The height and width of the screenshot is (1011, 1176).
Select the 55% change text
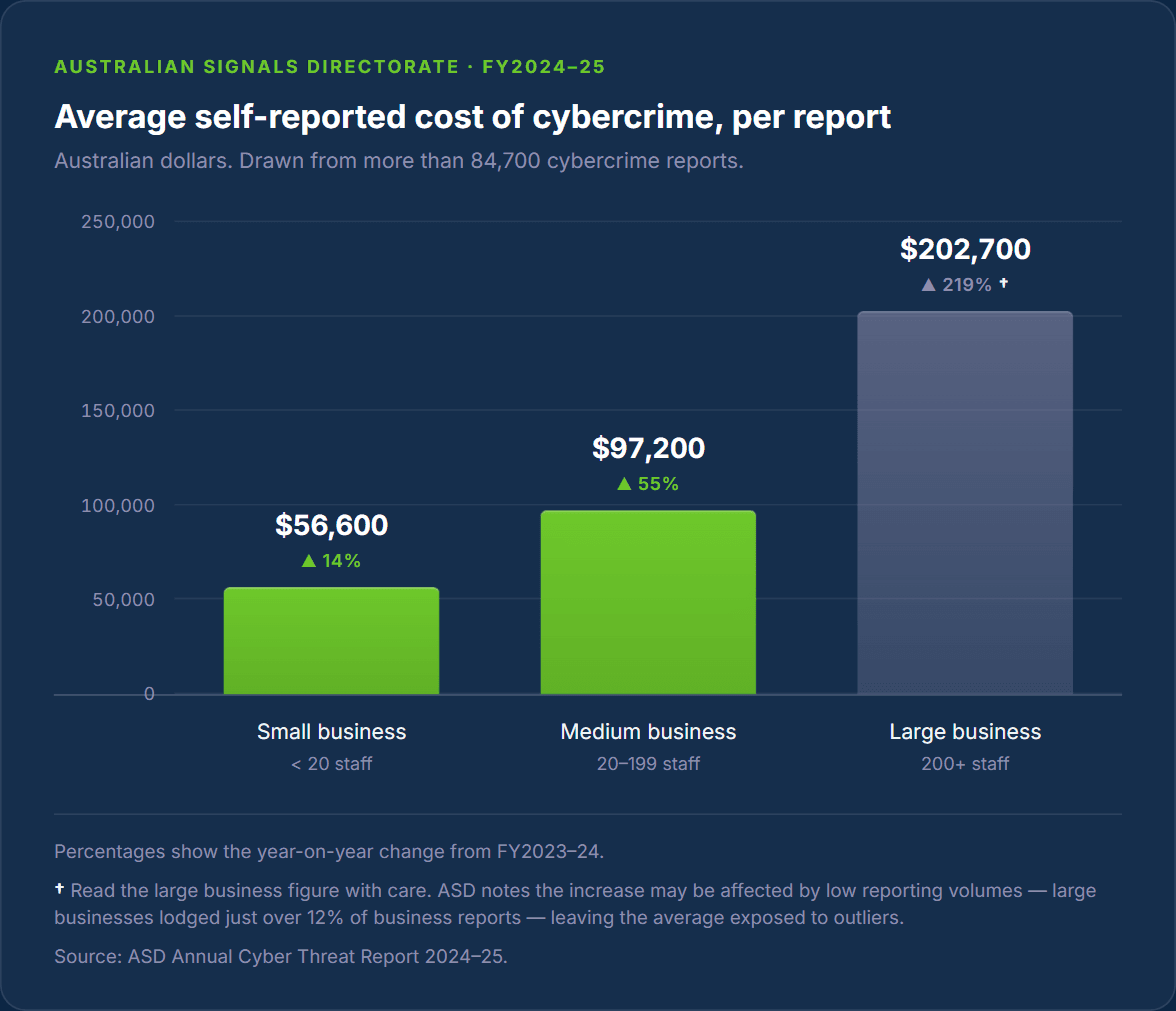(658, 484)
